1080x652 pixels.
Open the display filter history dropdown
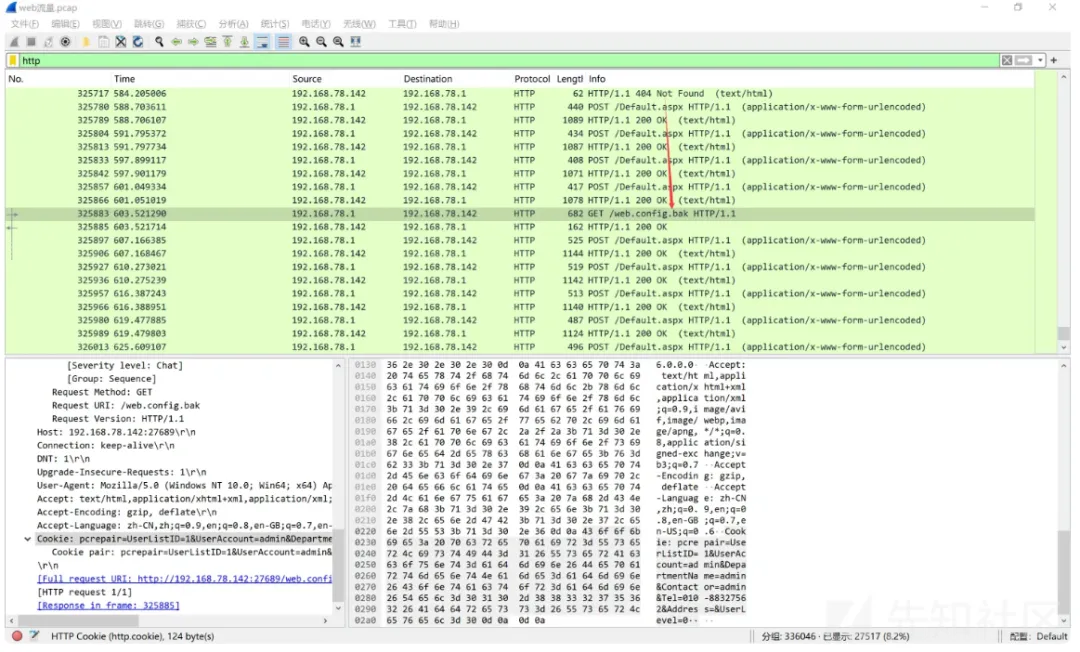coord(1040,61)
